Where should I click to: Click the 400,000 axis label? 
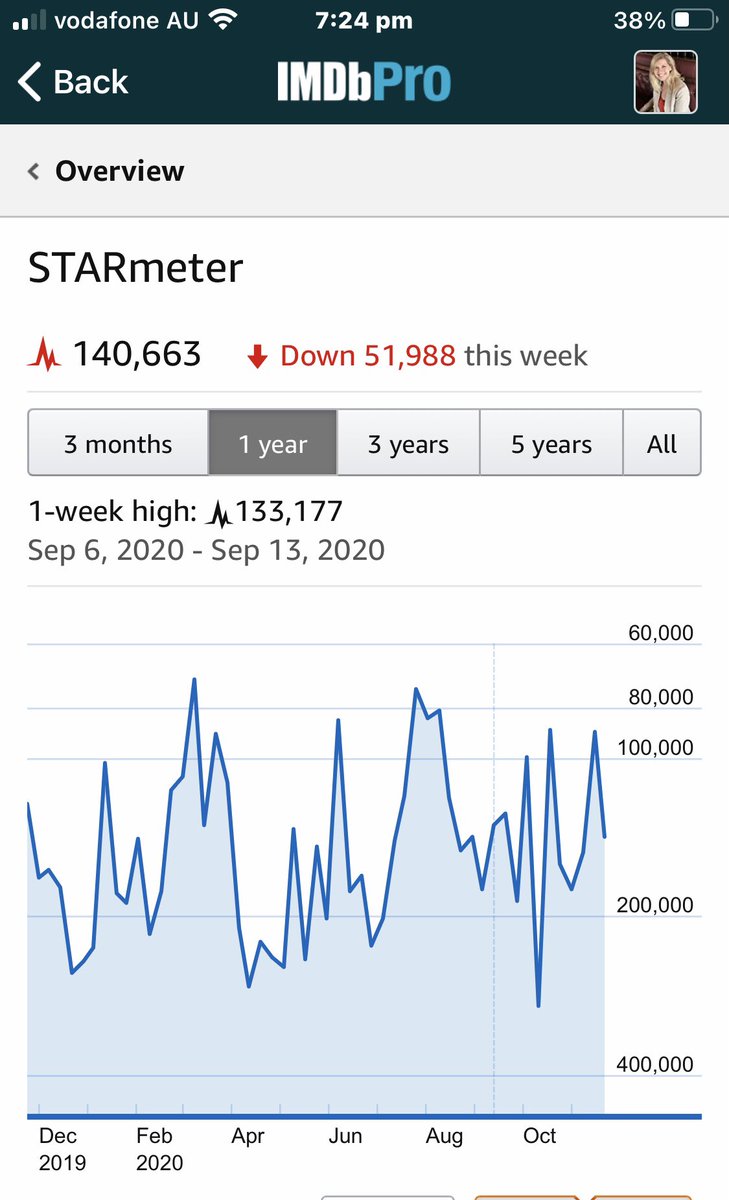tap(656, 1065)
